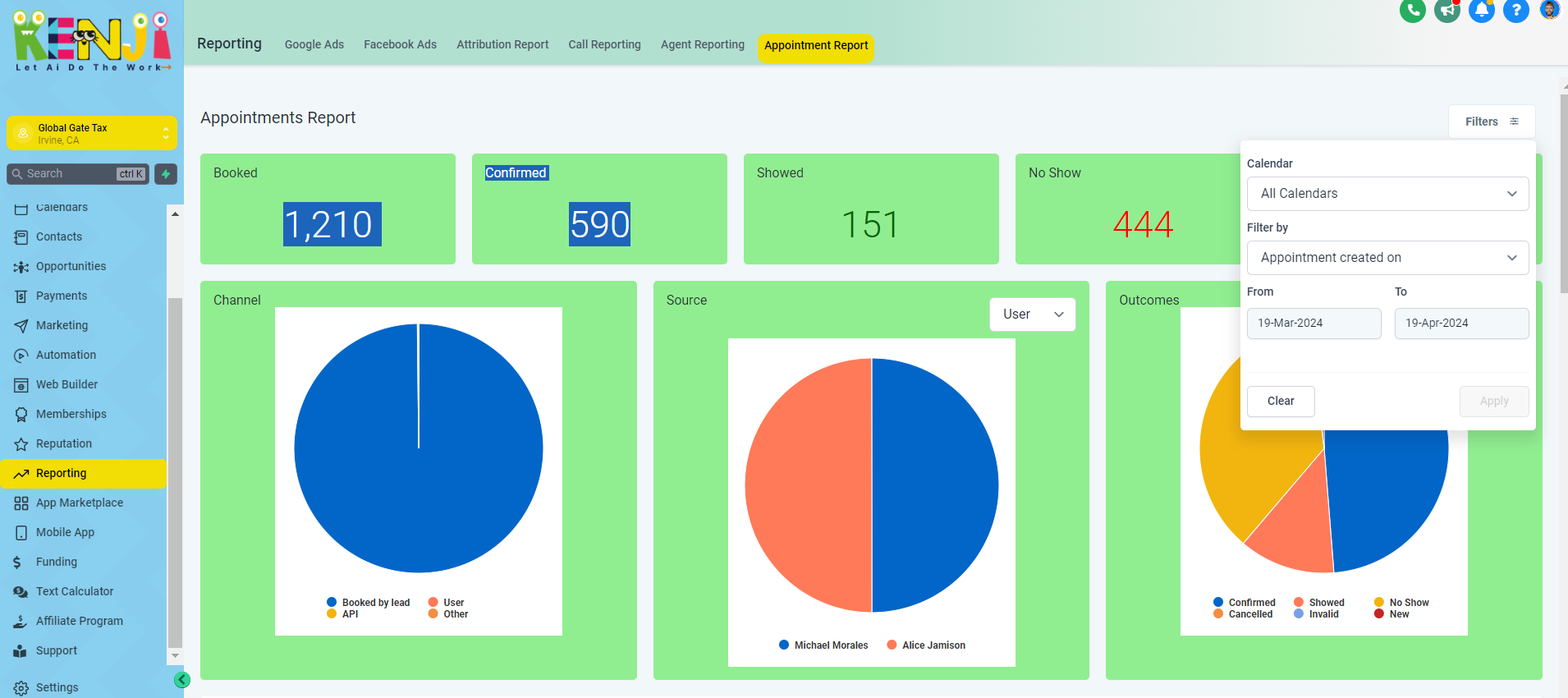Open the Calendars menu item

[x=62, y=208]
